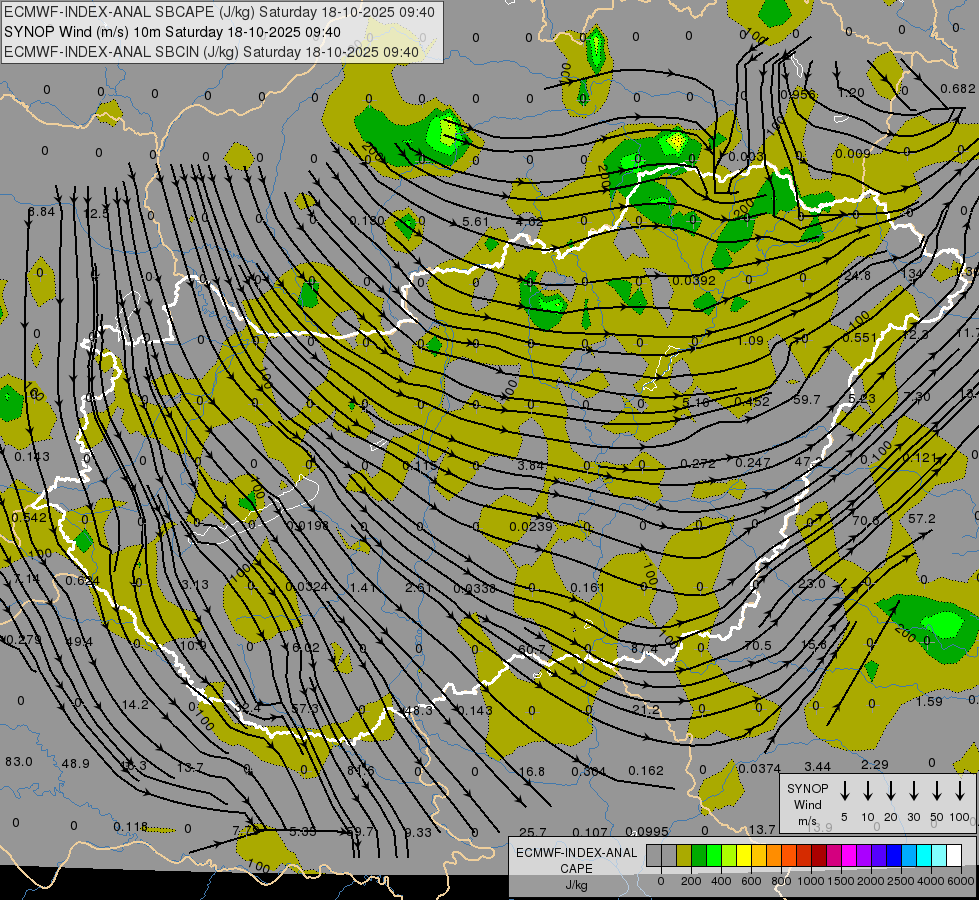Click the map value '24.8'
979x900 pixels.
point(857,275)
